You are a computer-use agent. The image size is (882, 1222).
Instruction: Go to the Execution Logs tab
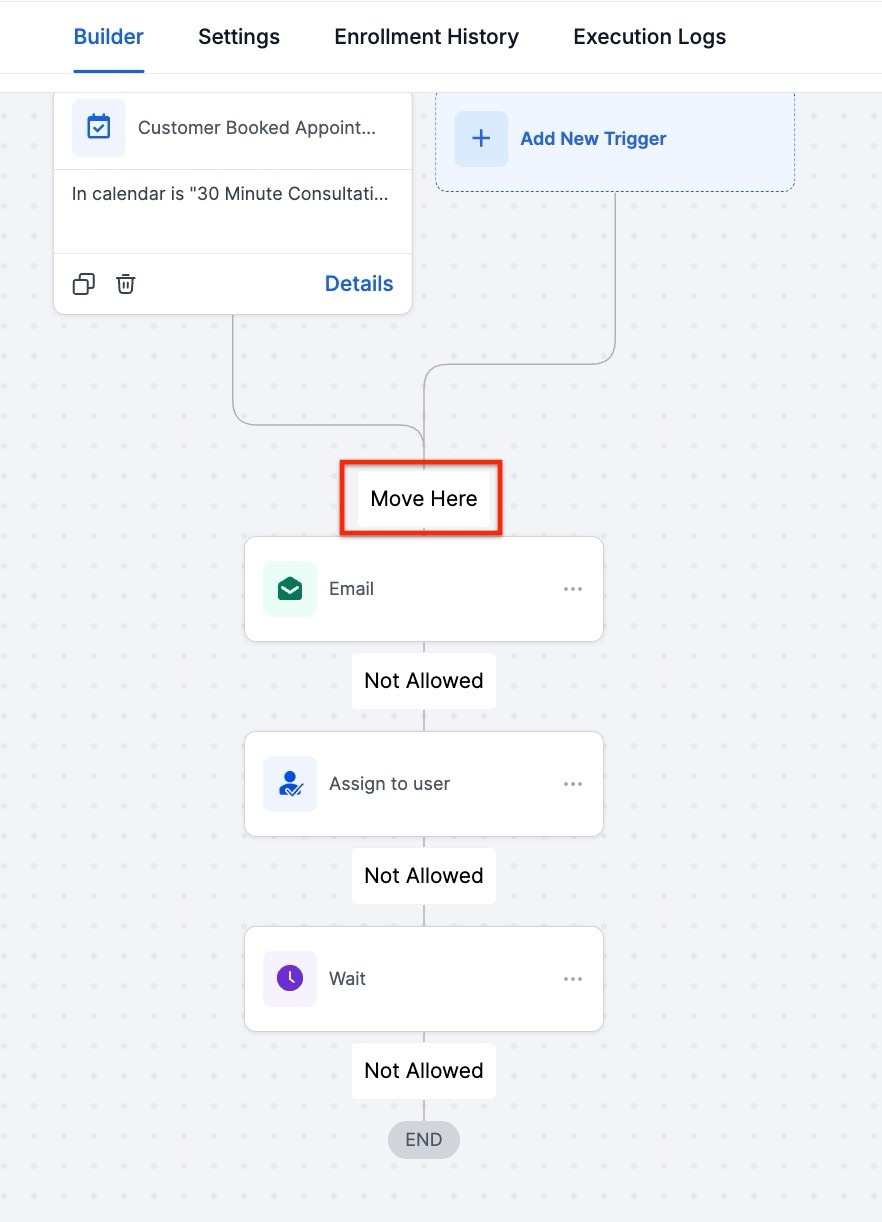pyautogui.click(x=649, y=38)
